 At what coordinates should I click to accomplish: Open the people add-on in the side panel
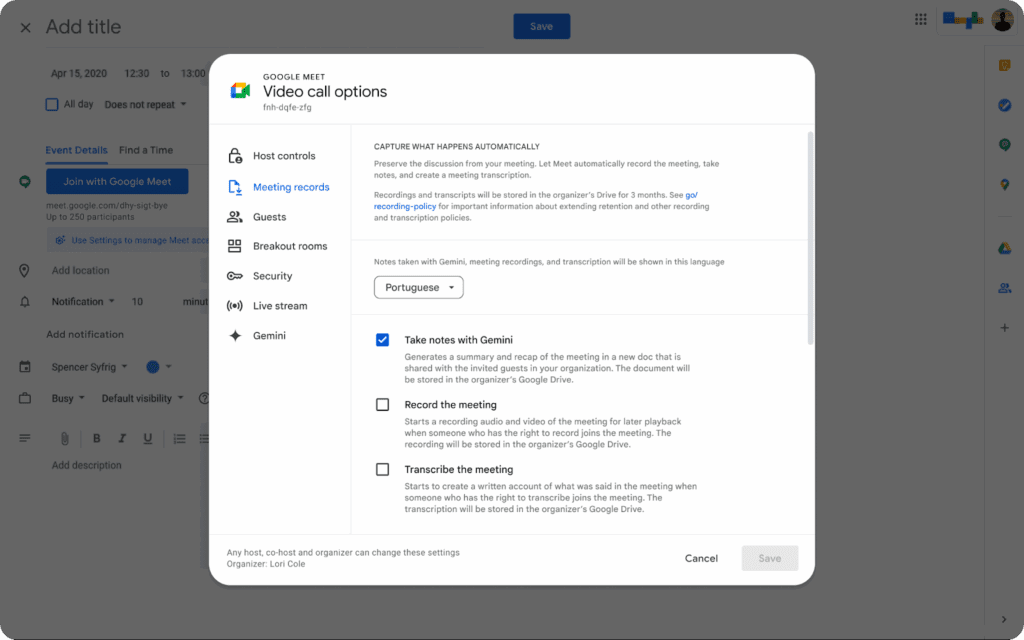1004,288
